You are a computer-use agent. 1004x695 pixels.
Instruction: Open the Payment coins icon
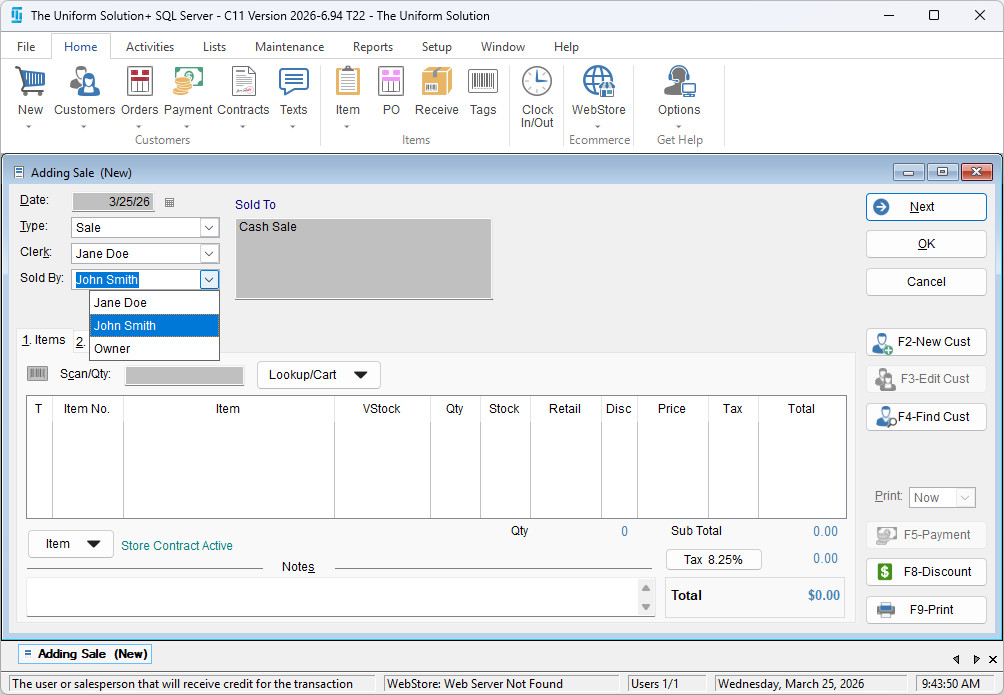click(188, 82)
